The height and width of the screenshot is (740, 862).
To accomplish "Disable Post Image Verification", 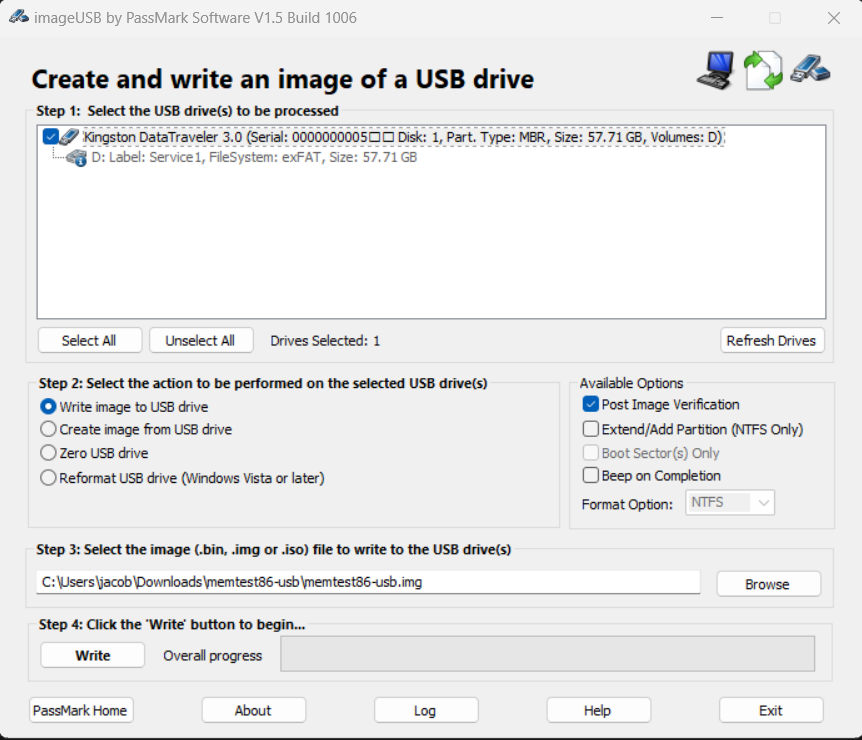I will point(590,405).
